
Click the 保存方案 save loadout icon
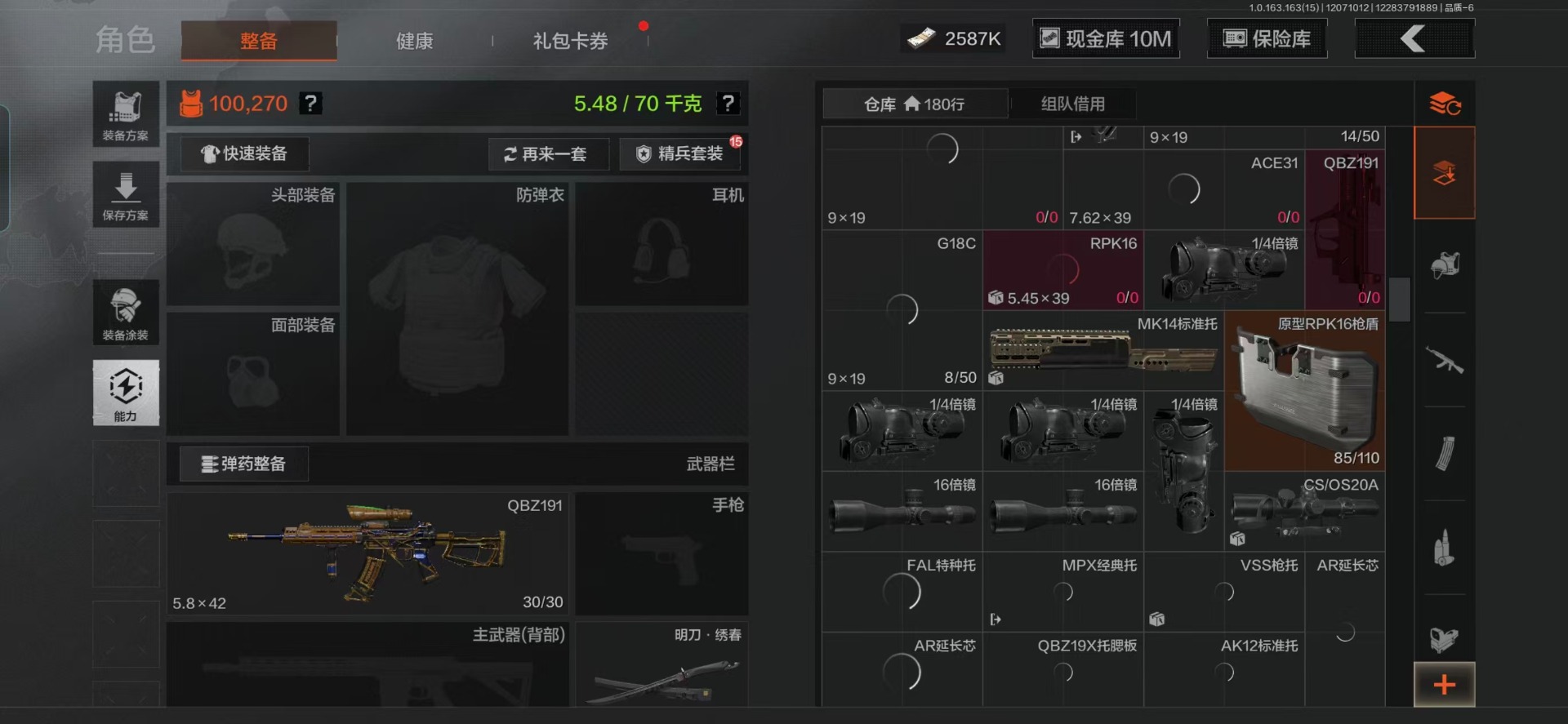126,194
